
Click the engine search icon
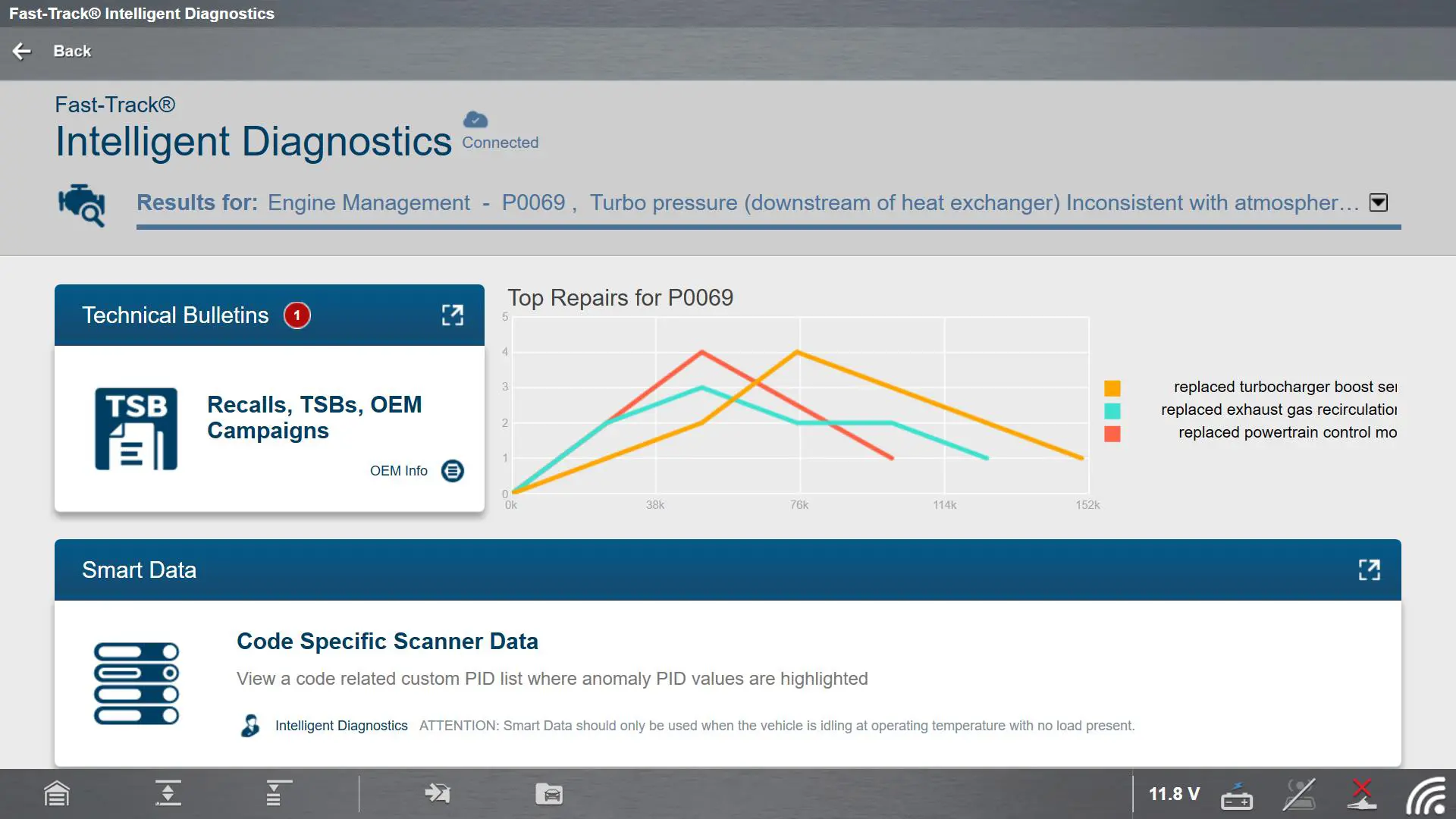[x=82, y=205]
